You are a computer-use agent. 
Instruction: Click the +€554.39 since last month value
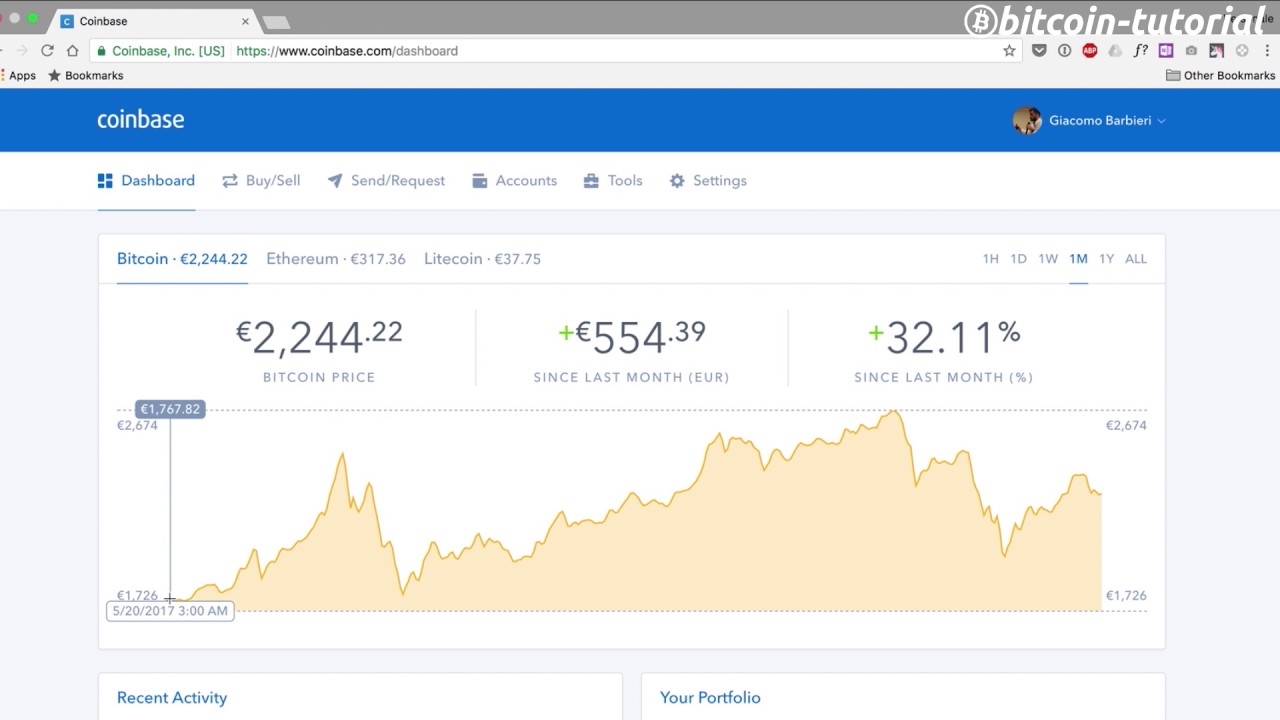[632, 337]
